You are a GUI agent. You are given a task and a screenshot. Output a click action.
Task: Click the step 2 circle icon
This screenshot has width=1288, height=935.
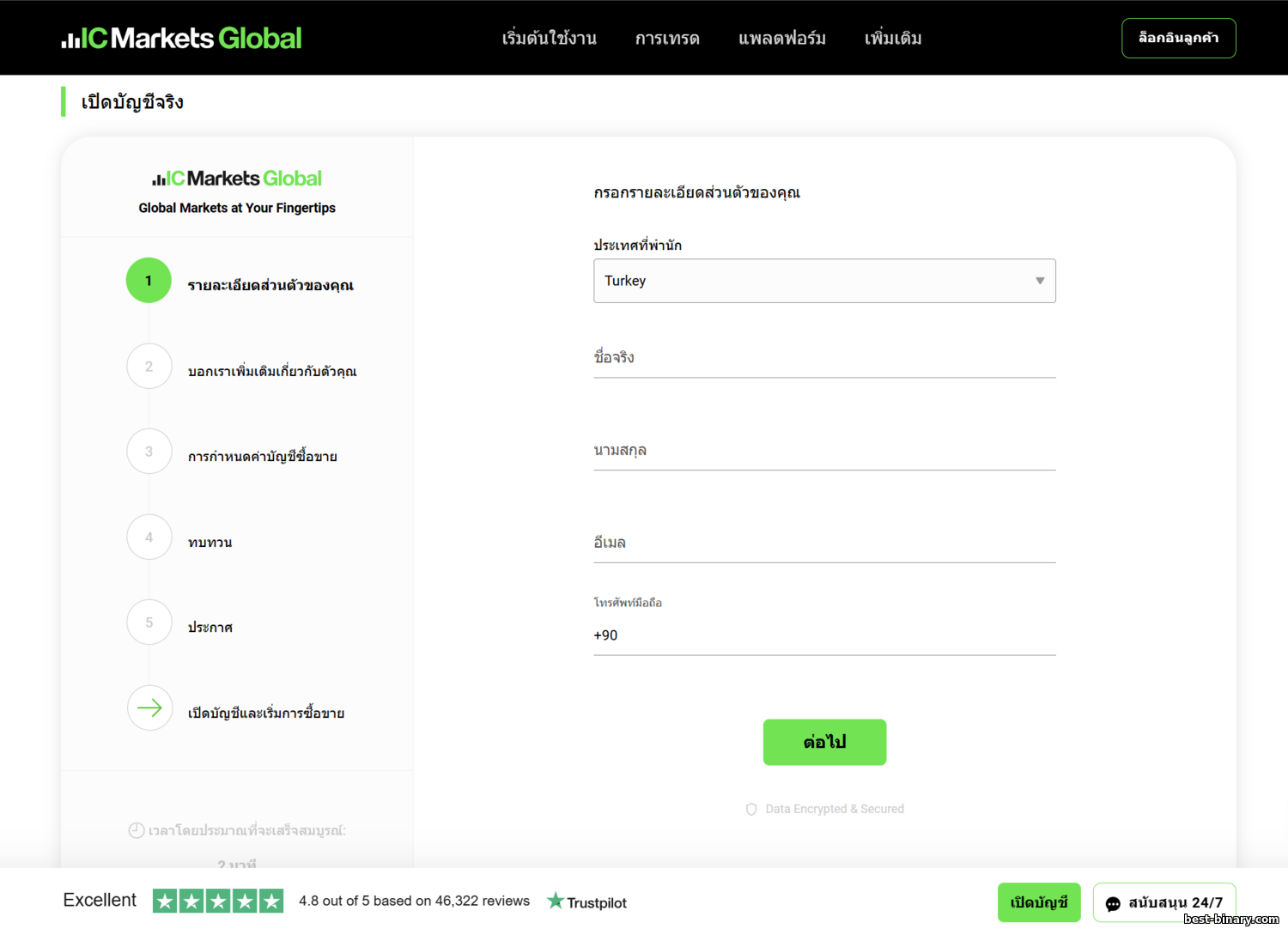(x=149, y=367)
